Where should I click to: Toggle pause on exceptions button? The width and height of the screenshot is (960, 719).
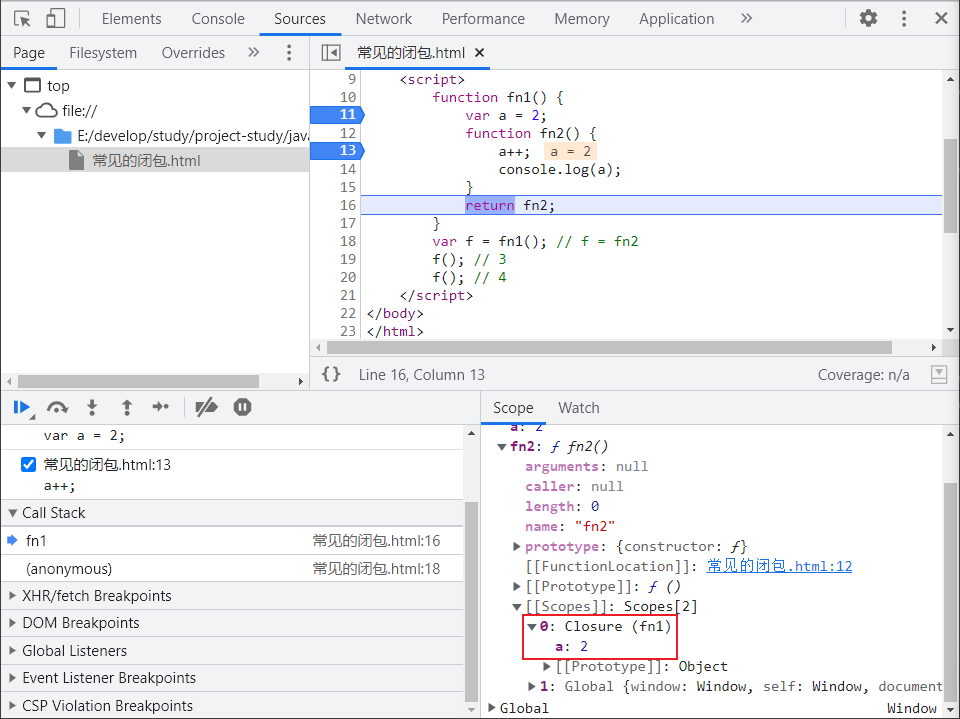tap(242, 407)
